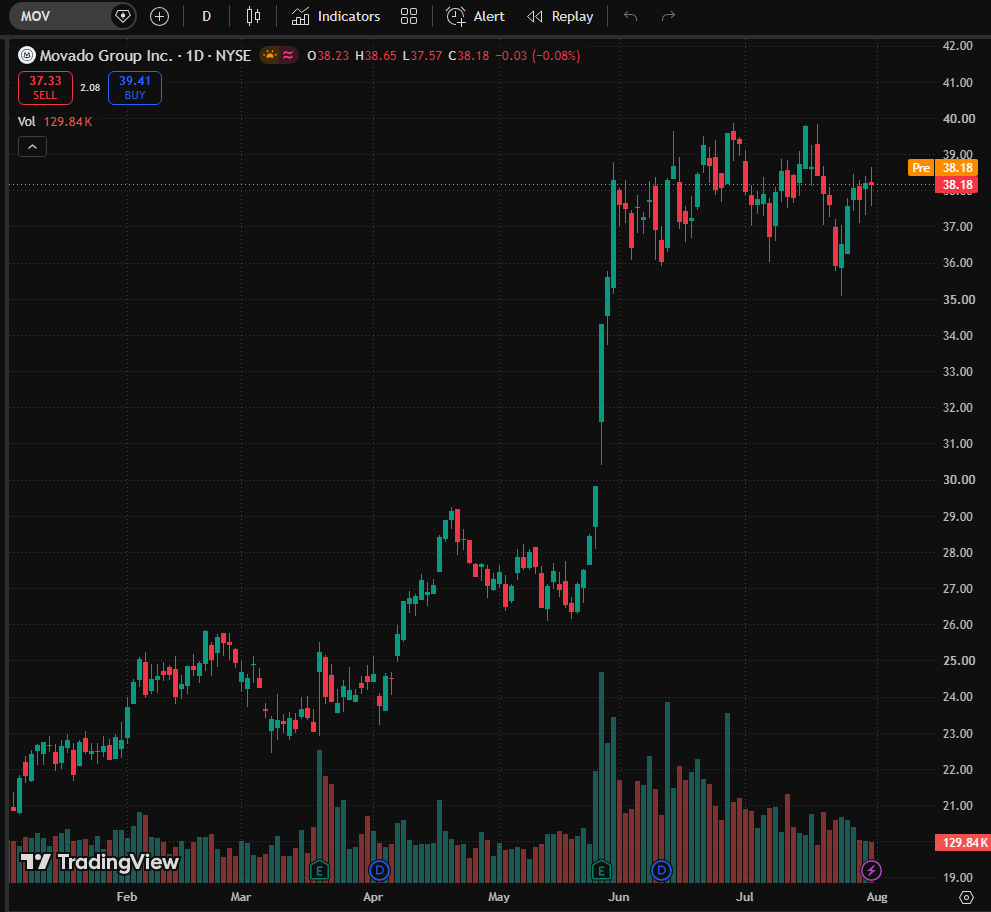Image resolution: width=991 pixels, height=912 pixels.
Task: Create an Alert from the toolbar
Action: 475,16
